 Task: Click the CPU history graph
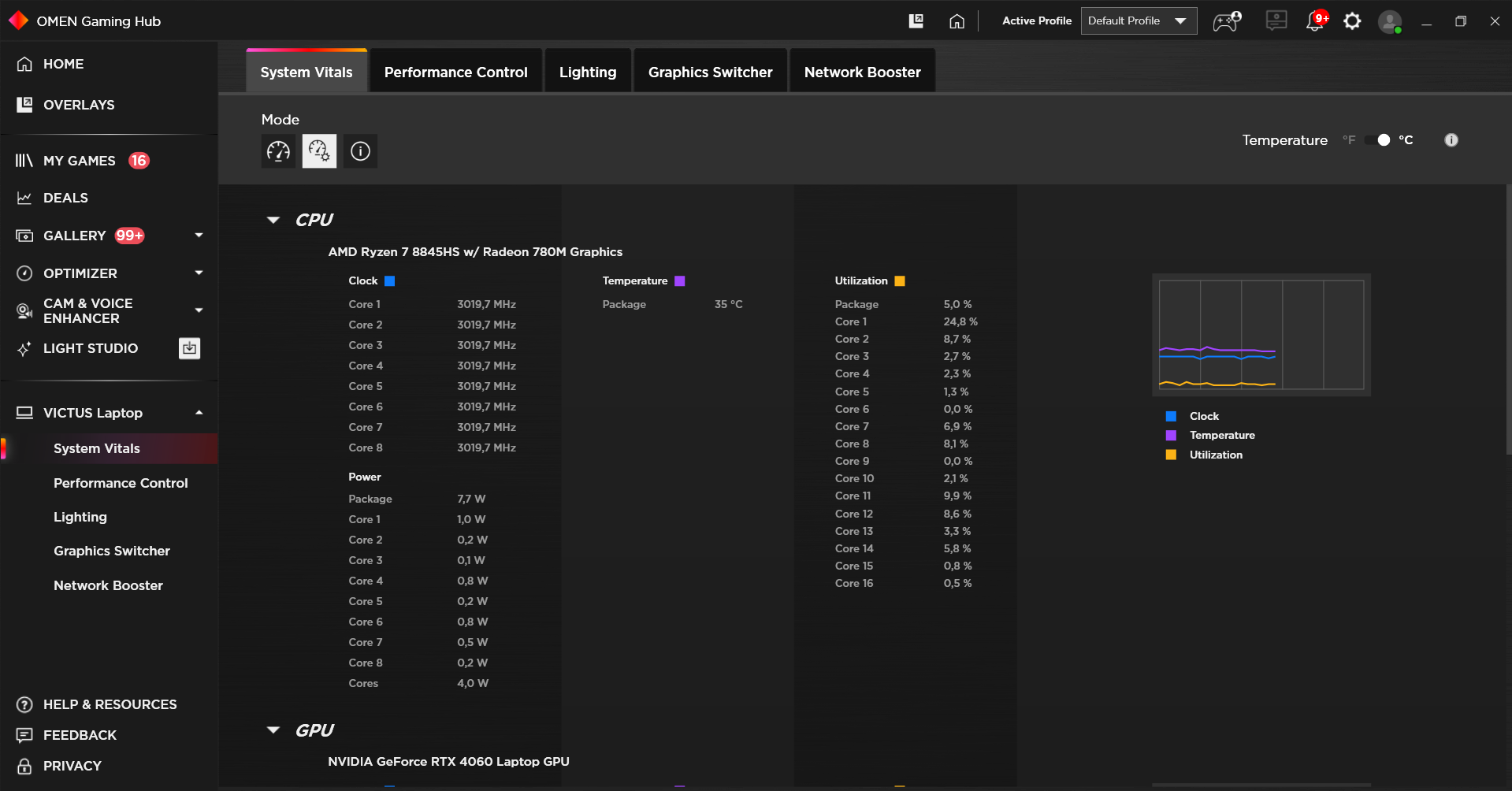coord(1261,335)
